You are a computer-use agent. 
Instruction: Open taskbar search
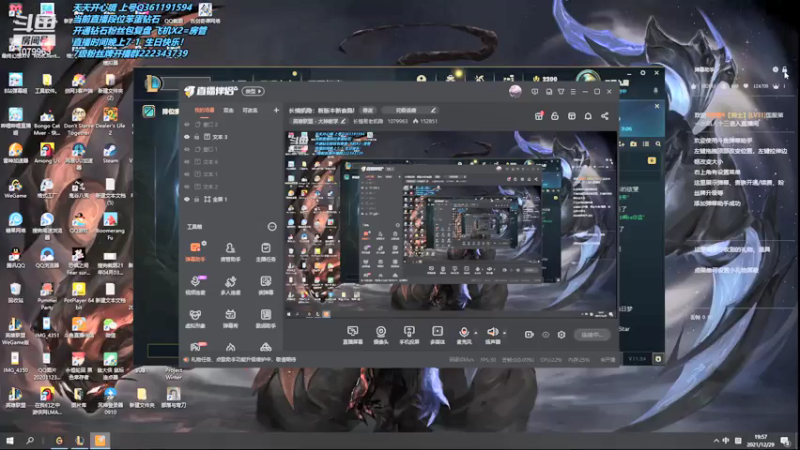click(x=30, y=440)
